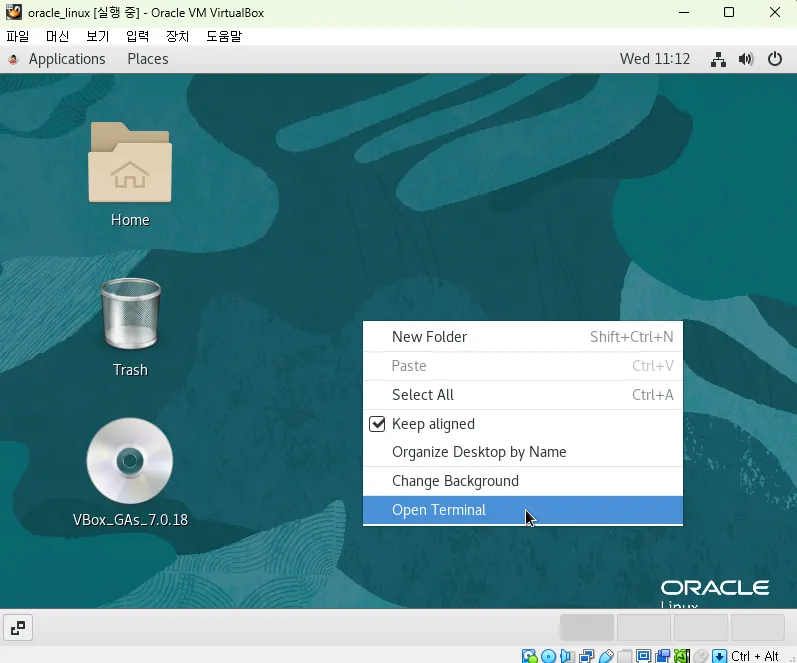Image resolution: width=797 pixels, height=663 pixels.
Task: Switch to the first workspace
Action: pyautogui.click(x=587, y=628)
